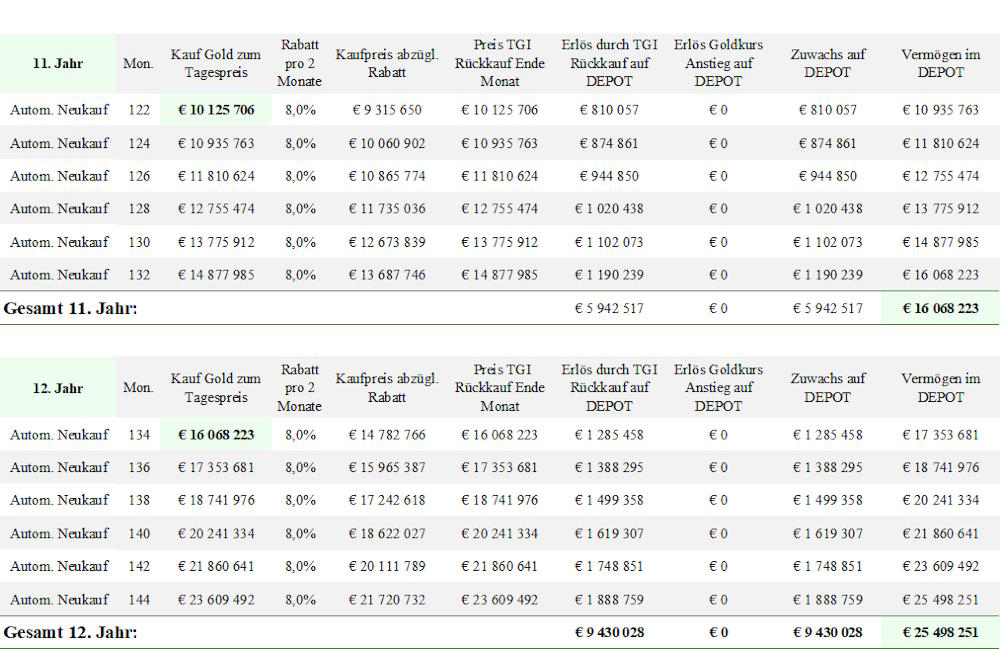Select bold € 9 430 028 under Zuwachs auf DEPOT
Viewport: 1000px width, 649px height.
point(828,632)
